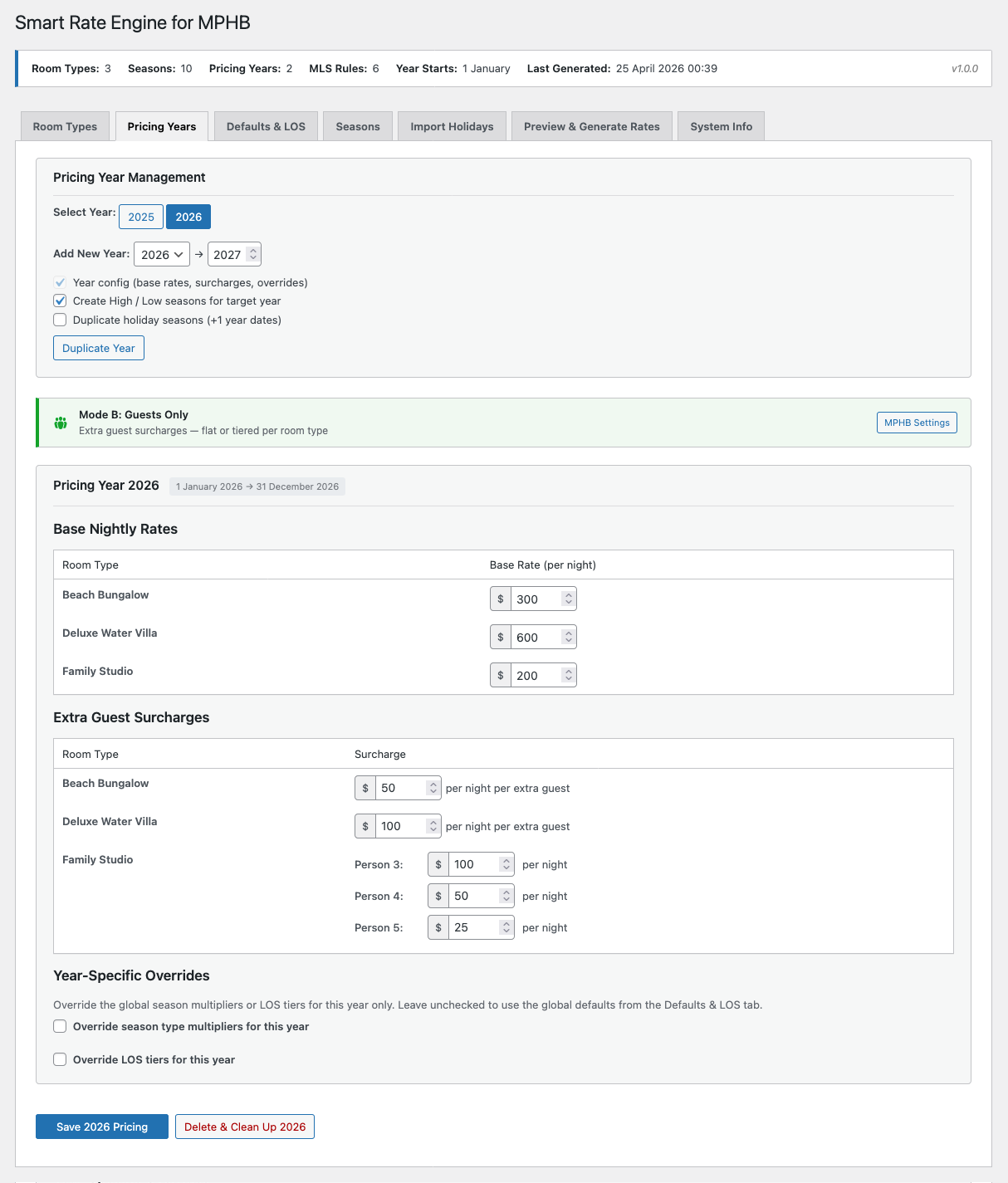Go to the Seasons tab

tap(358, 126)
